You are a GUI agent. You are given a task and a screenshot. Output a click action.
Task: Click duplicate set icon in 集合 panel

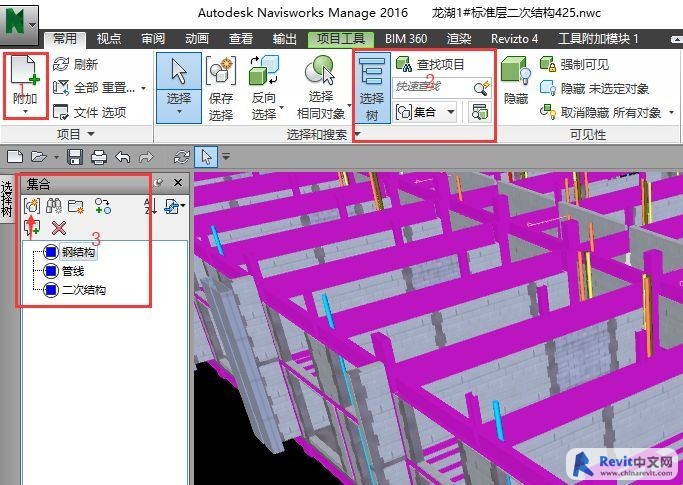(103, 206)
